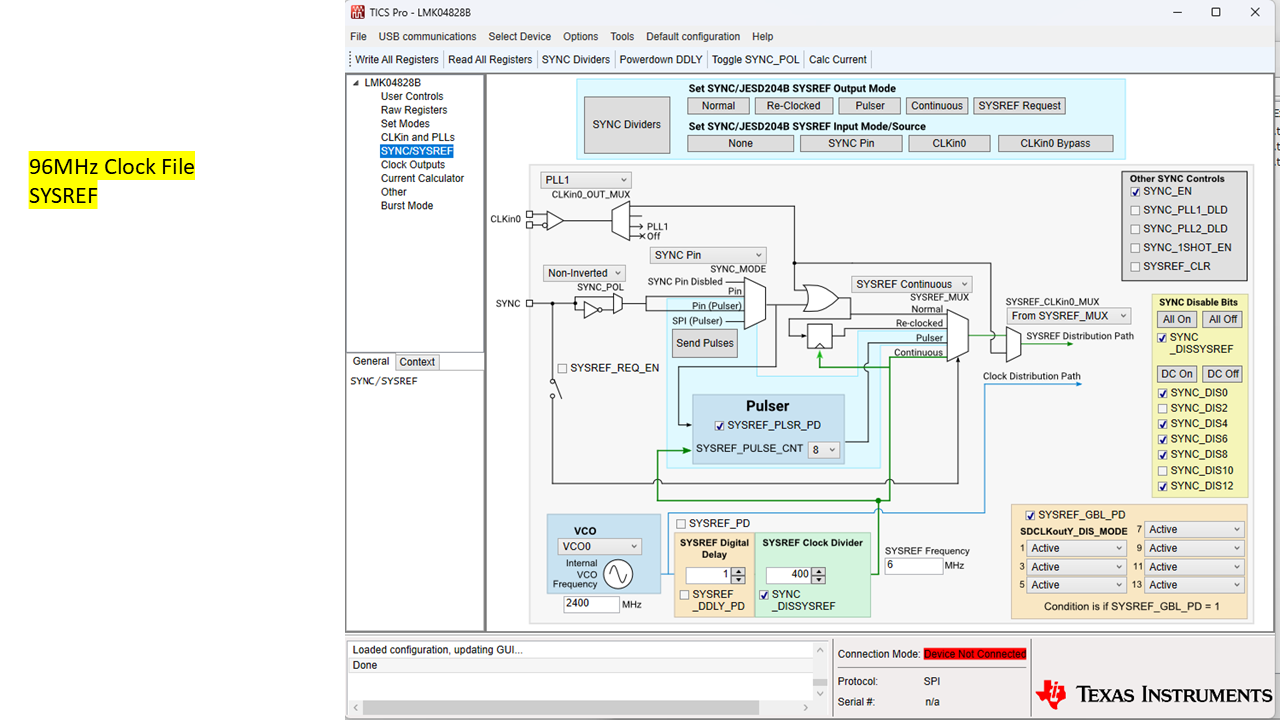Open the Help menu
This screenshot has width=1280, height=720.
[762, 37]
